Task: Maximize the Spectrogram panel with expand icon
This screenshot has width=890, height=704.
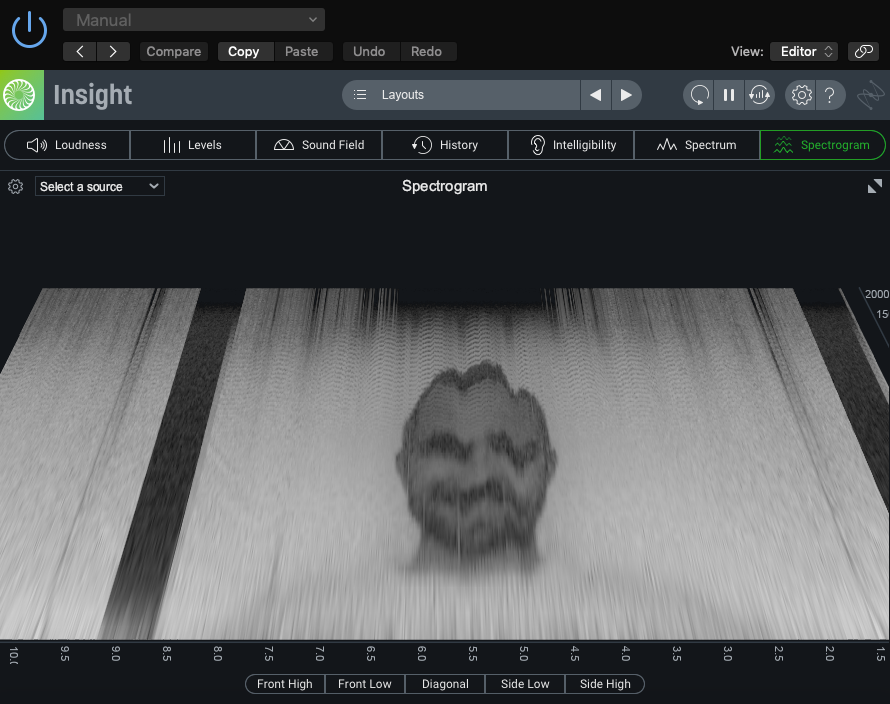Action: pyautogui.click(x=875, y=186)
